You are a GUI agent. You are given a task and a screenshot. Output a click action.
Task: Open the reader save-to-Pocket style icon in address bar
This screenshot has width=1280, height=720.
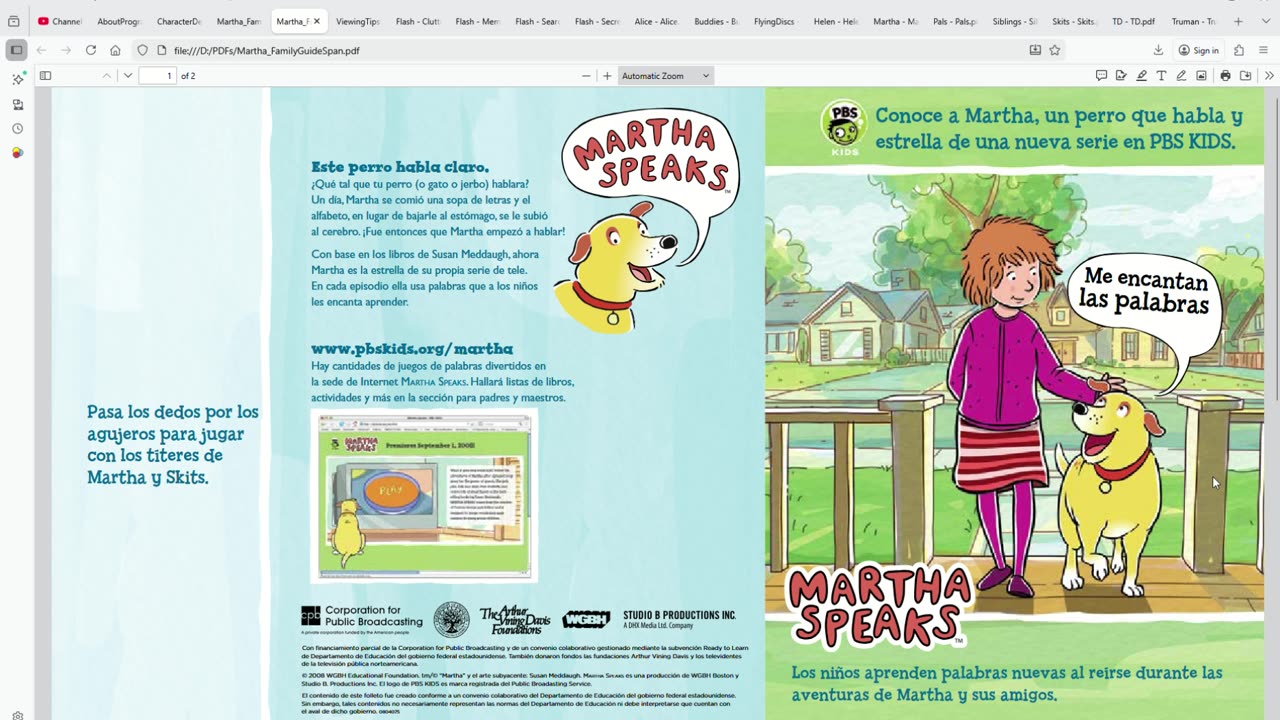[1035, 50]
